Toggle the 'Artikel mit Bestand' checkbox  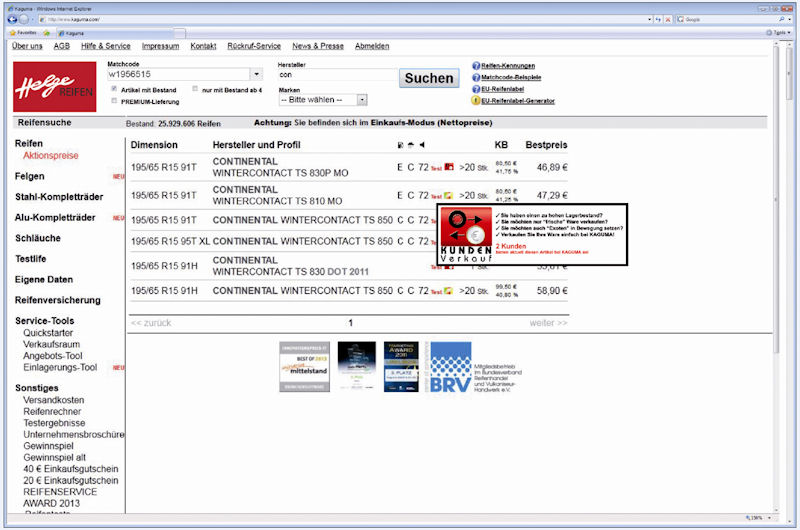pos(114,89)
